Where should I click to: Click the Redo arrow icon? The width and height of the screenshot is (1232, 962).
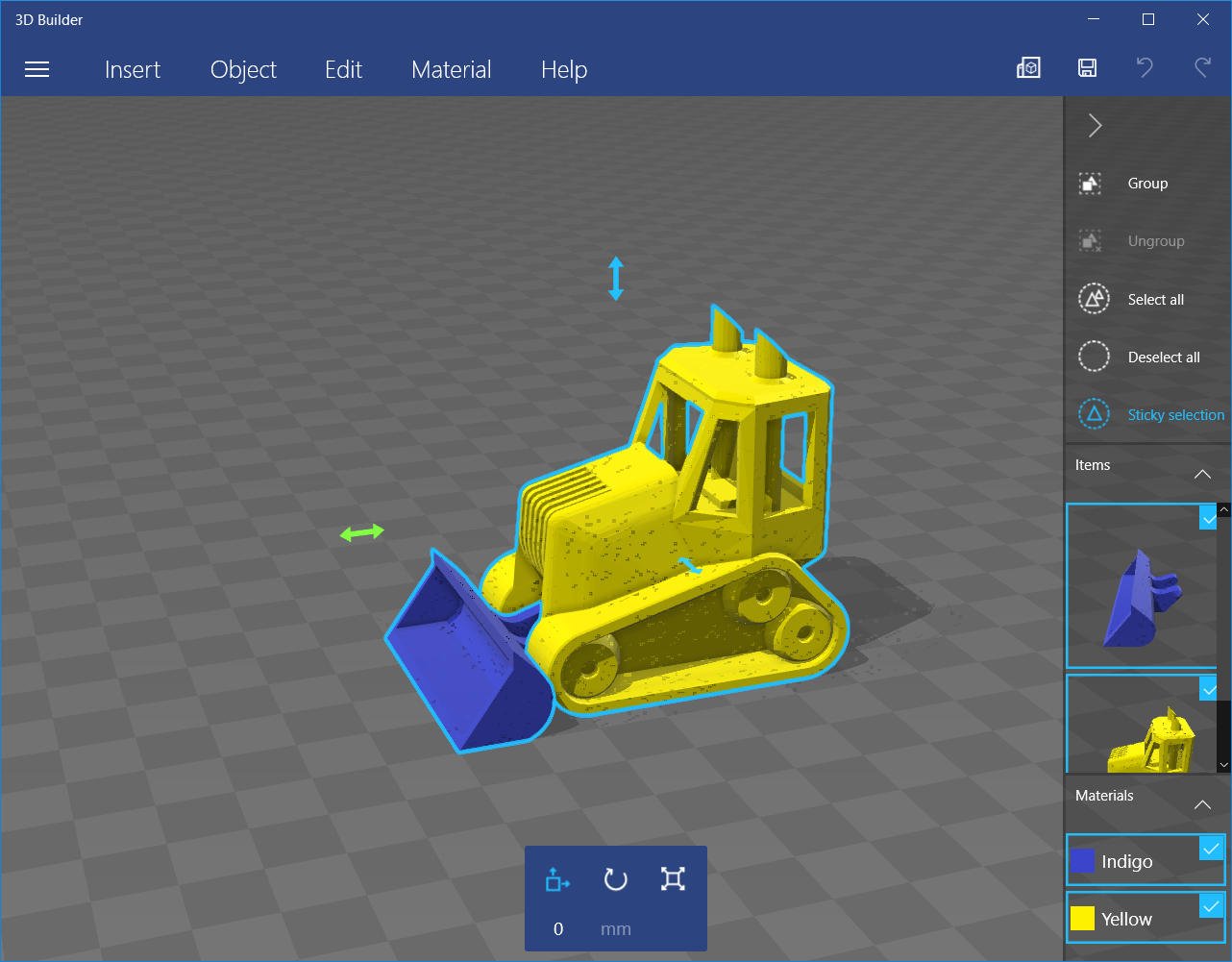[1202, 67]
